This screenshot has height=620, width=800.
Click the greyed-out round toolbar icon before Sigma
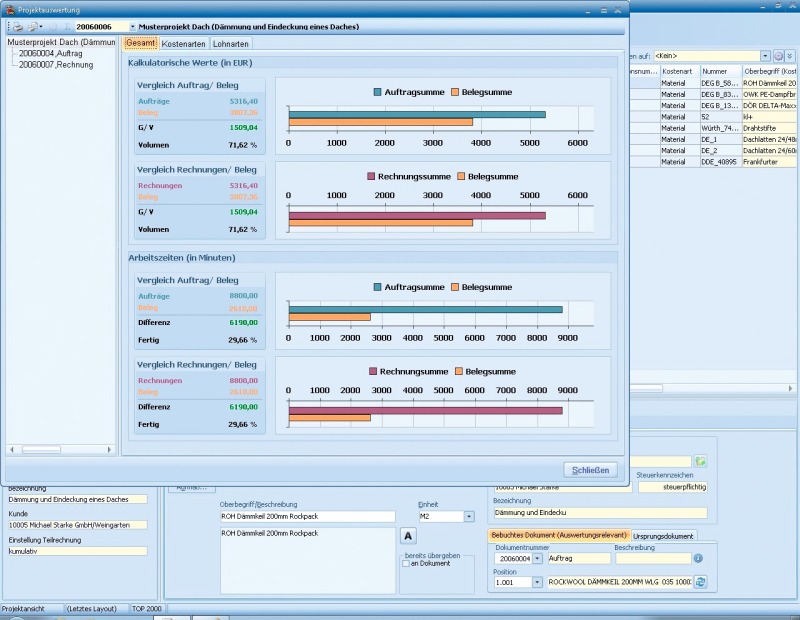(54, 27)
